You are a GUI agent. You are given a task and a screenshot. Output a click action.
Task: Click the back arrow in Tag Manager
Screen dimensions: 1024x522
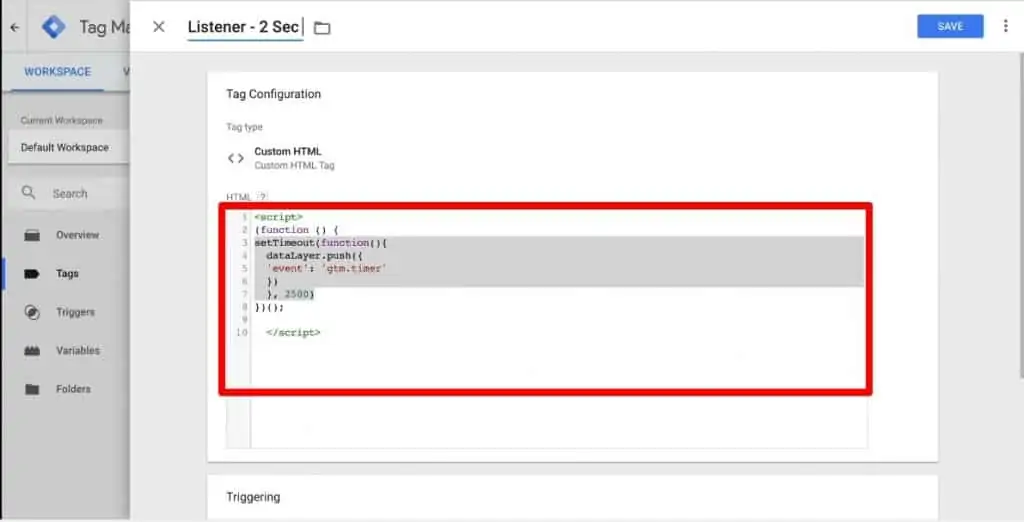[x=15, y=27]
